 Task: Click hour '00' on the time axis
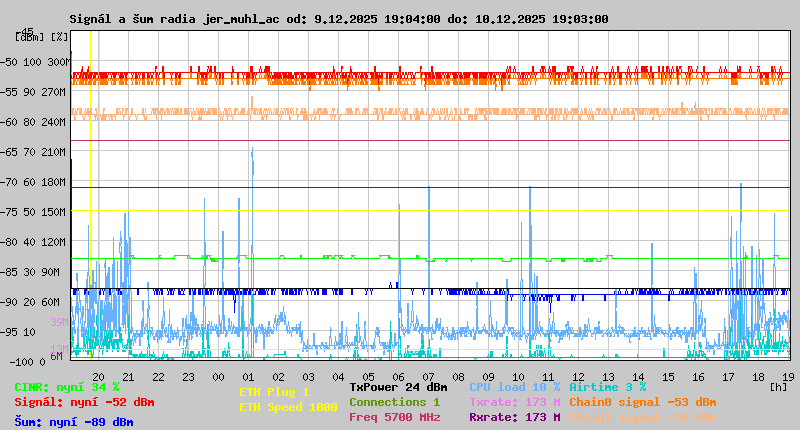(218, 377)
